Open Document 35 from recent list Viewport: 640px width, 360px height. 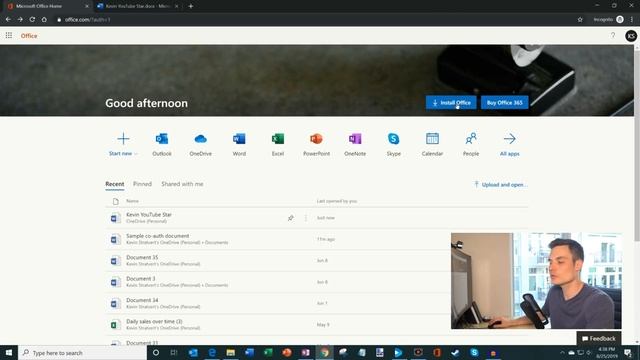142,258
